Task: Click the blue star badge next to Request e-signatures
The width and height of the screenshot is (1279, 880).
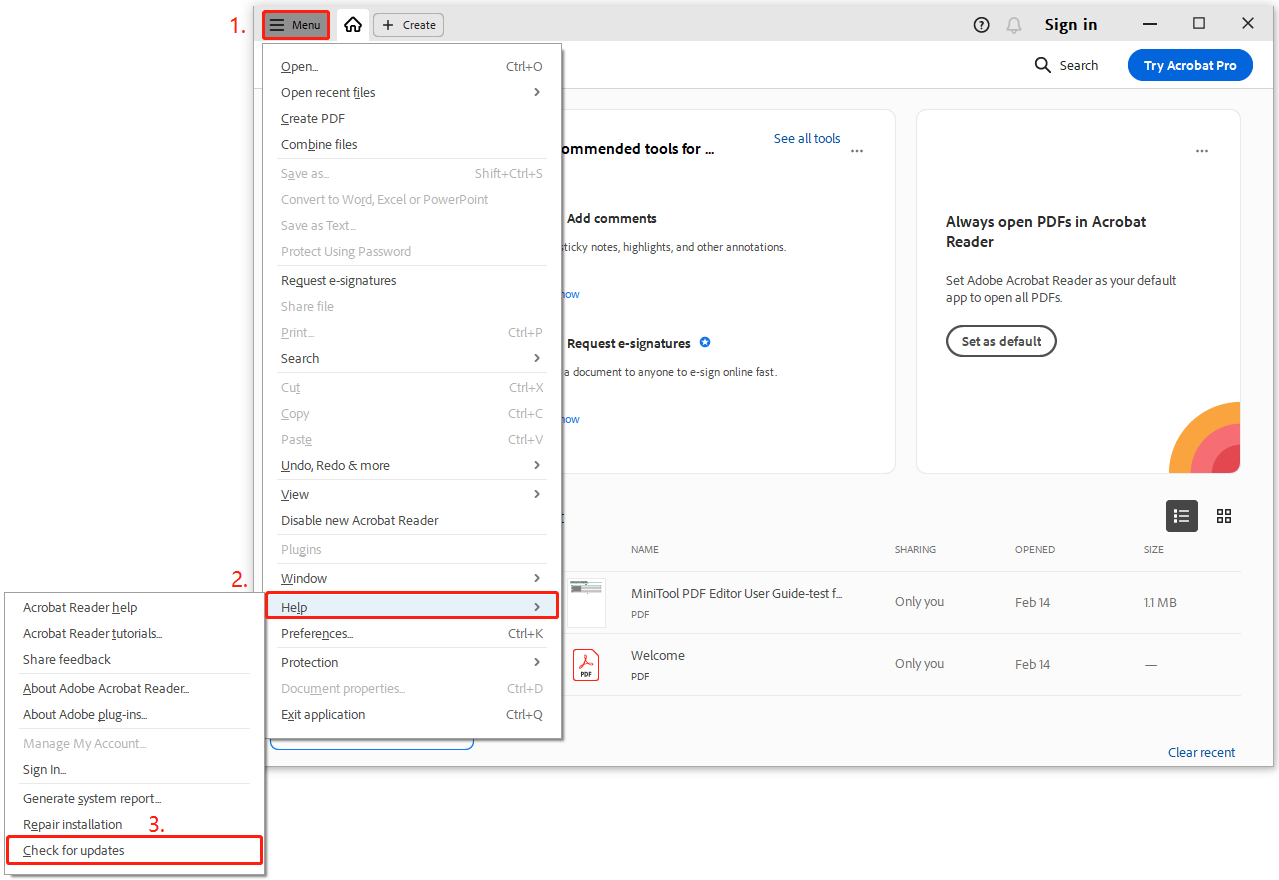Action: coord(705,342)
